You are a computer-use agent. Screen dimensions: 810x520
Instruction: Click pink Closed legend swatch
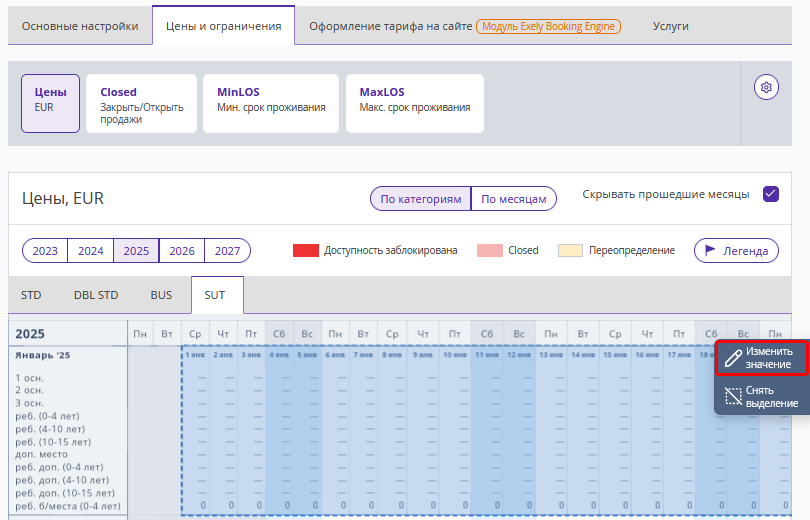pos(490,250)
